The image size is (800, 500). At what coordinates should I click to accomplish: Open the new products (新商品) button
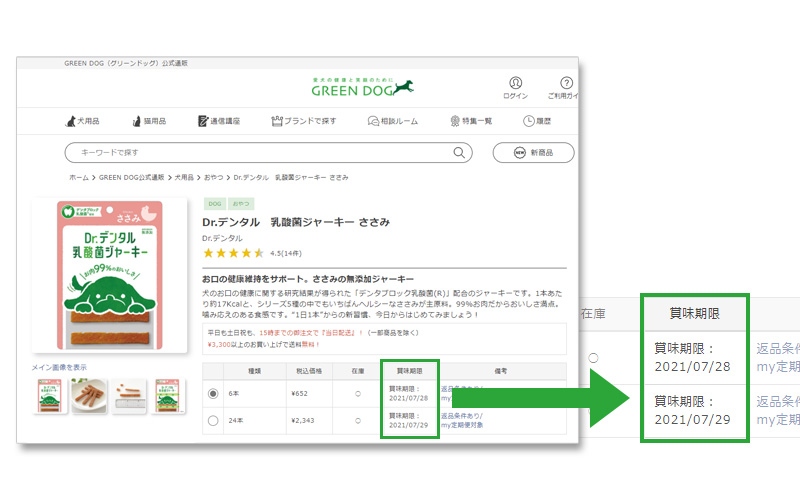tap(533, 153)
